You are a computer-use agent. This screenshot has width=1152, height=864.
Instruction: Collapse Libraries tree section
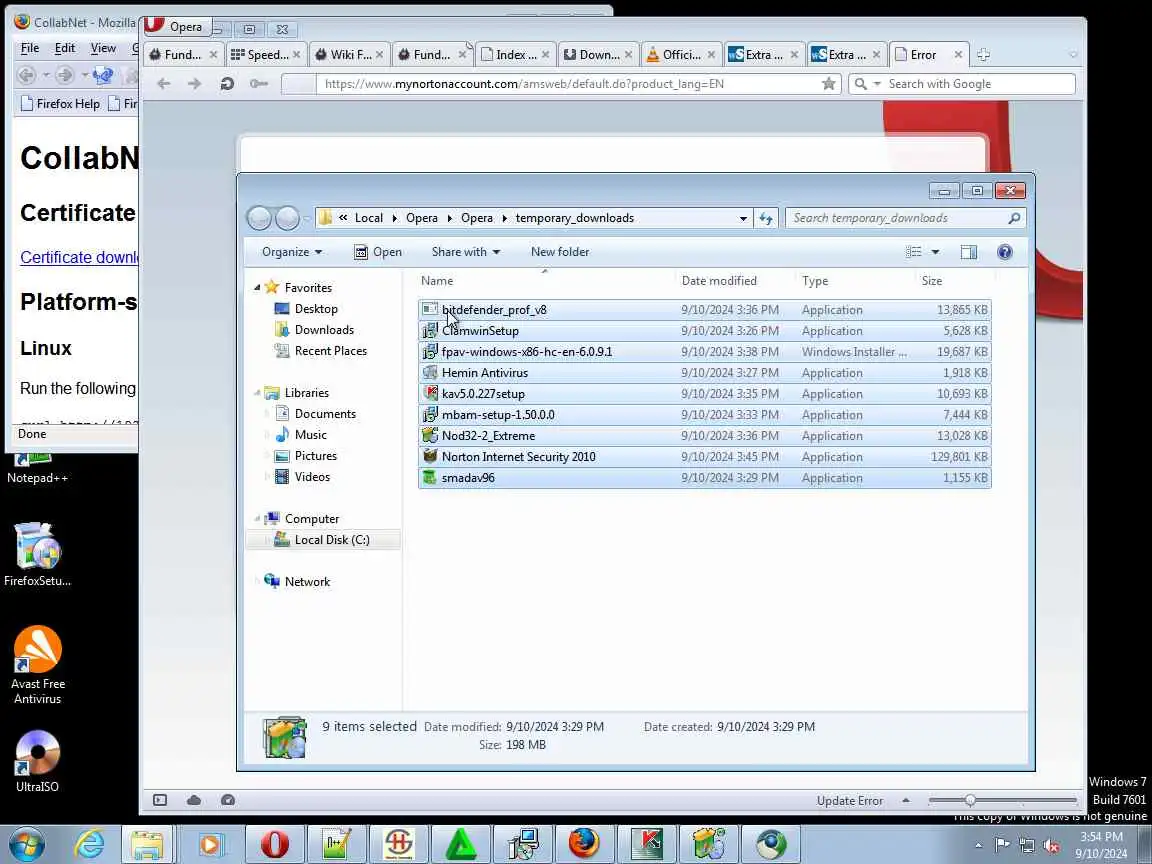tap(257, 393)
